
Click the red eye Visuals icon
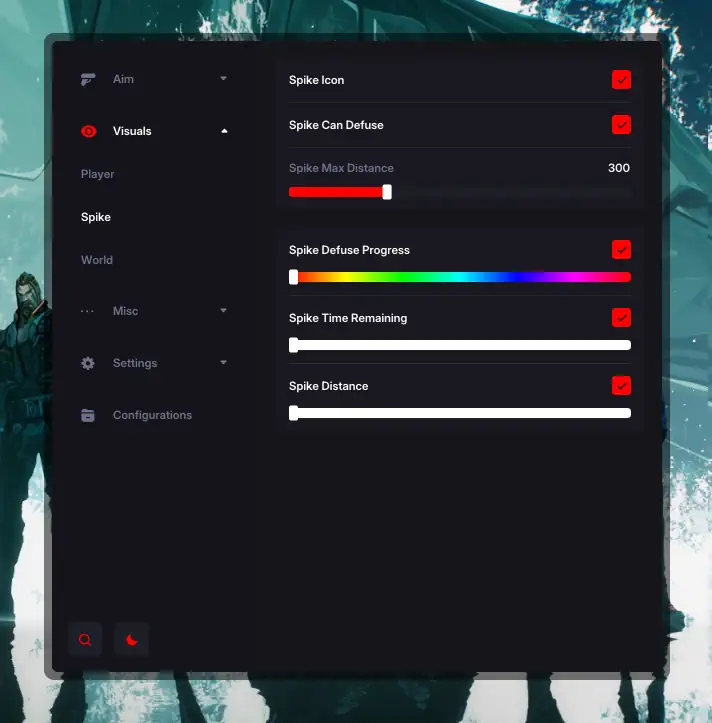pos(89,131)
